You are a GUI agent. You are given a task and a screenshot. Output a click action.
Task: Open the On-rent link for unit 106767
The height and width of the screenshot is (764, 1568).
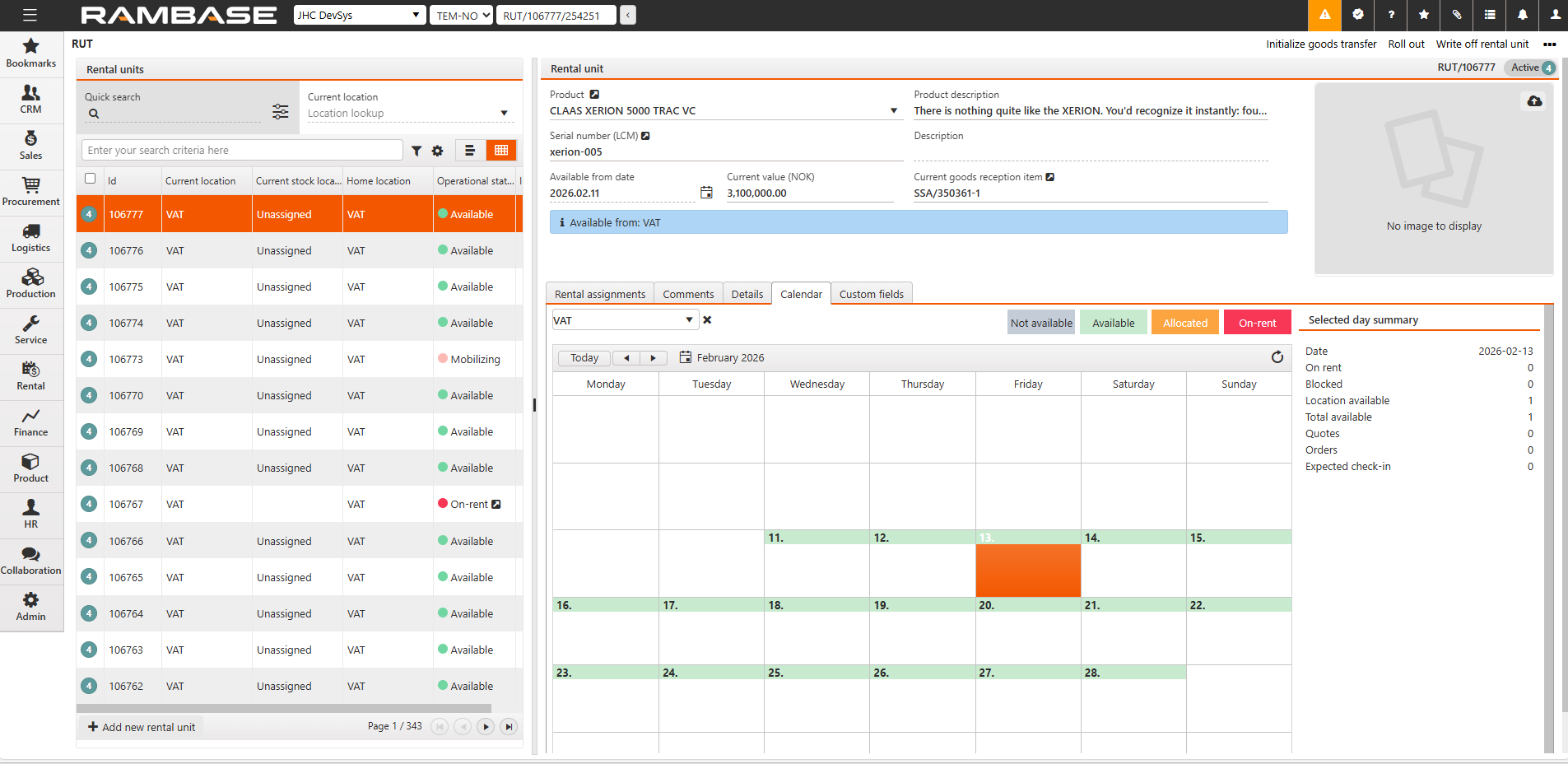pyautogui.click(x=496, y=505)
